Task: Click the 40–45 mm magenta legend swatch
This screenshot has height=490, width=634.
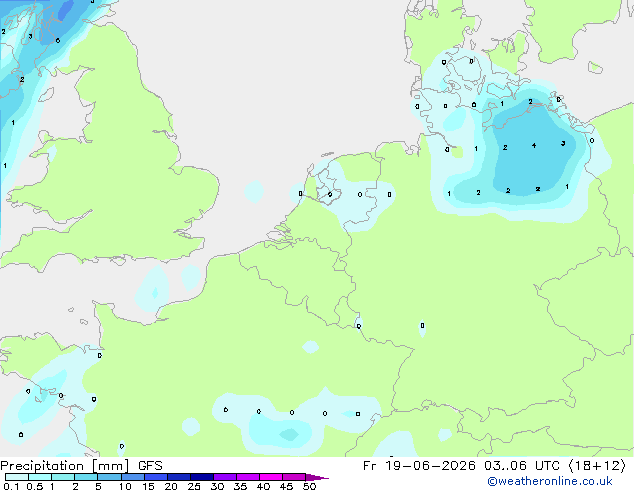Action: (x=271, y=477)
